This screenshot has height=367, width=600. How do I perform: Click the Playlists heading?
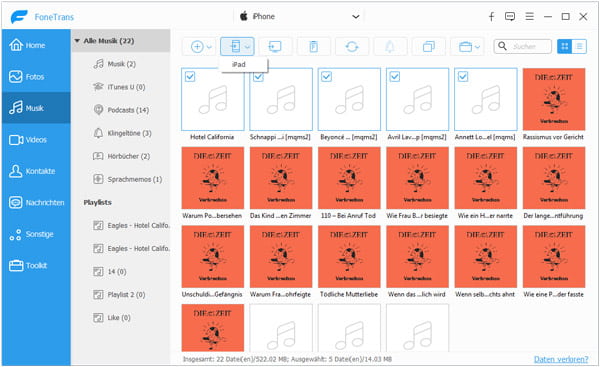(98, 202)
